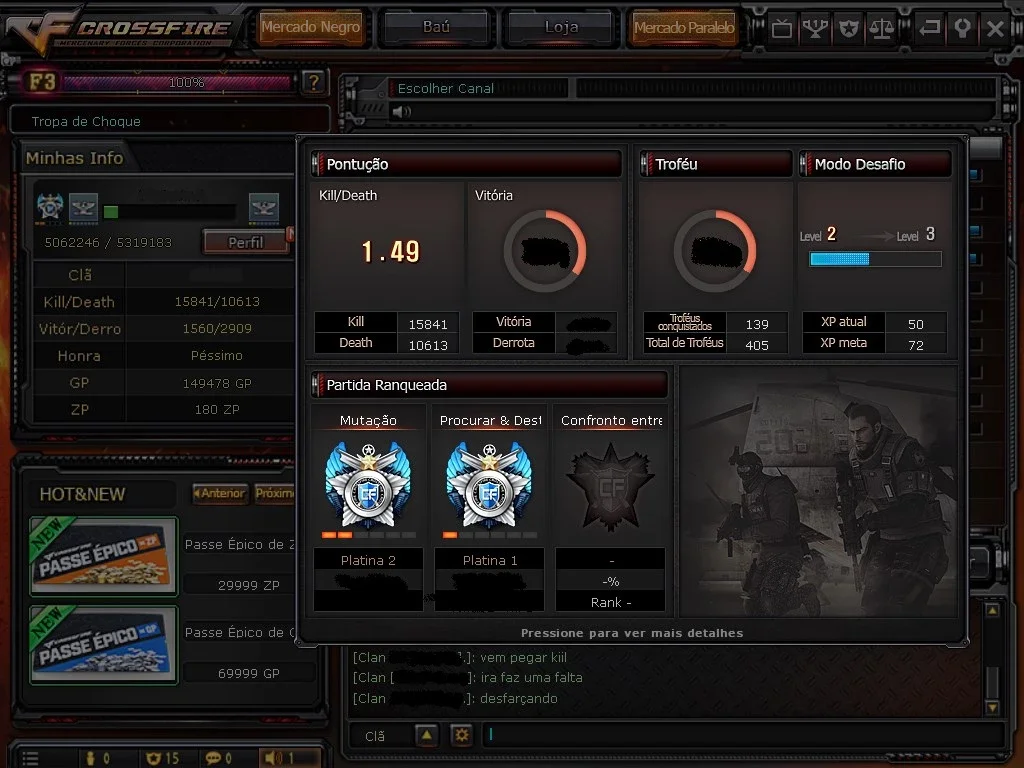Click the green rank XP progress bar
The width and height of the screenshot is (1024, 768).
169,212
